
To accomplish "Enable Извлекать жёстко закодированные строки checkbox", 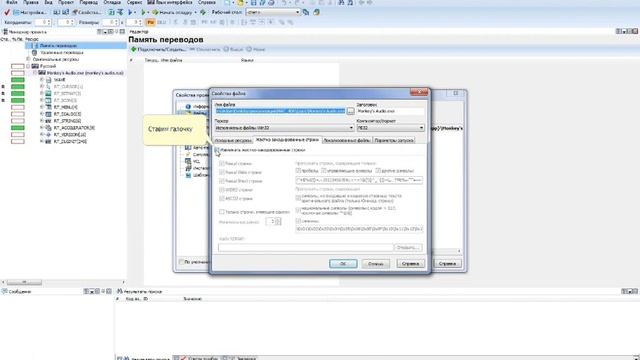I will [217, 150].
